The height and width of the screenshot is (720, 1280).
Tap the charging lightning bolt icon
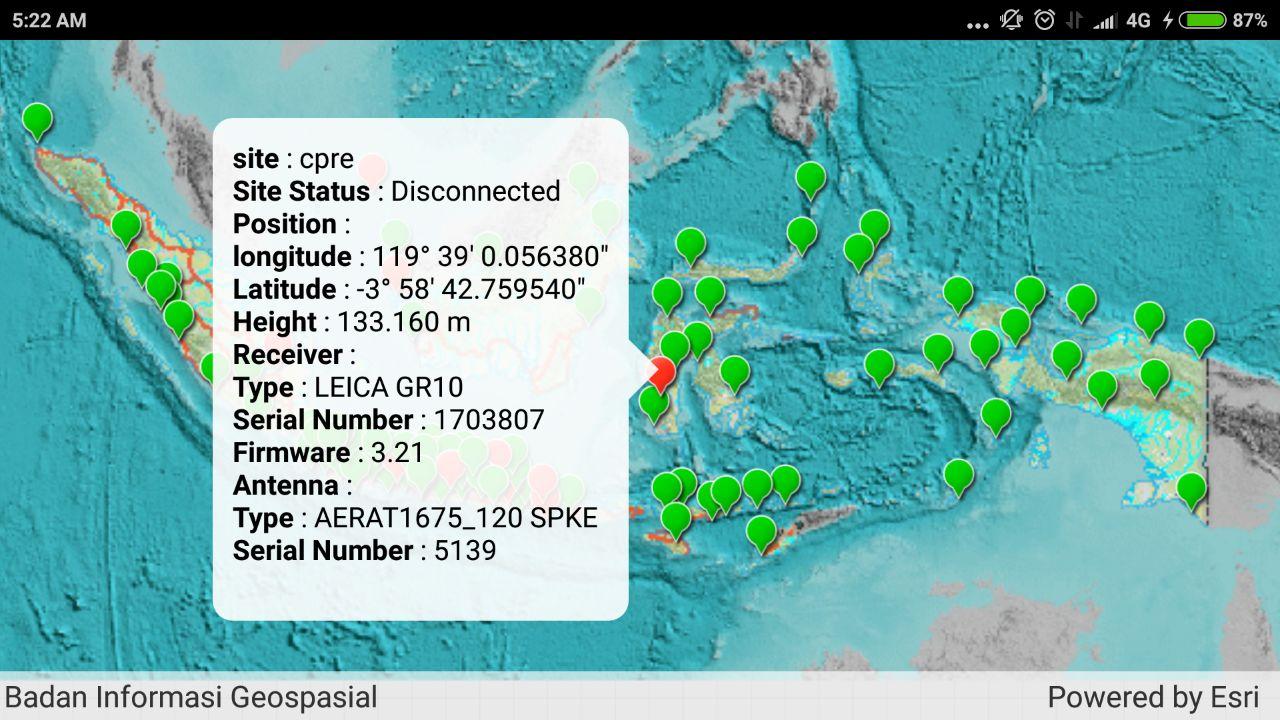coord(1167,20)
